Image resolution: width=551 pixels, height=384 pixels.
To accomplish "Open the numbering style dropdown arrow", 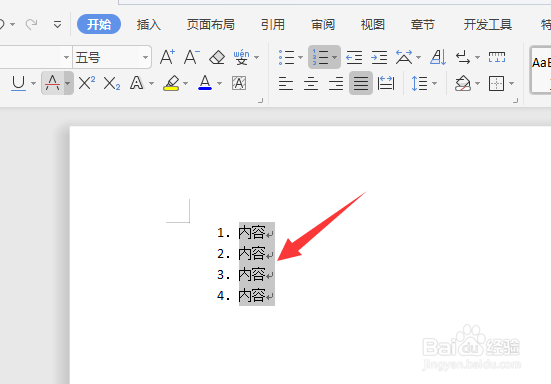I will [x=334, y=57].
